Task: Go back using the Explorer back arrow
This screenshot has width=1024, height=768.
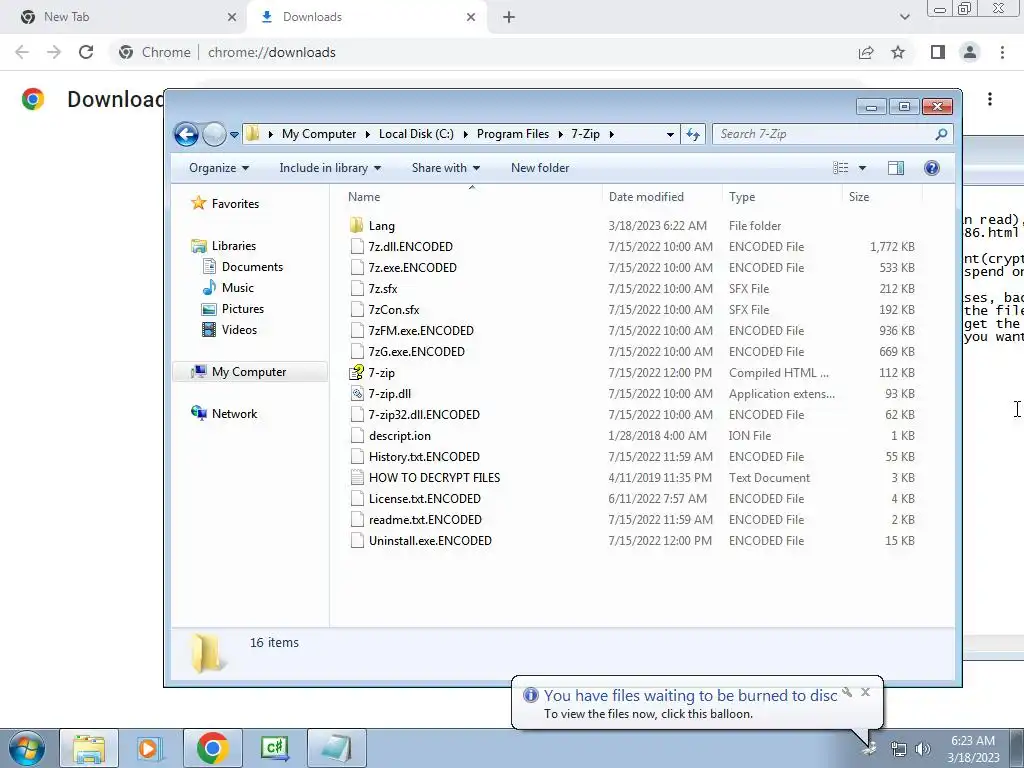Action: [x=186, y=135]
